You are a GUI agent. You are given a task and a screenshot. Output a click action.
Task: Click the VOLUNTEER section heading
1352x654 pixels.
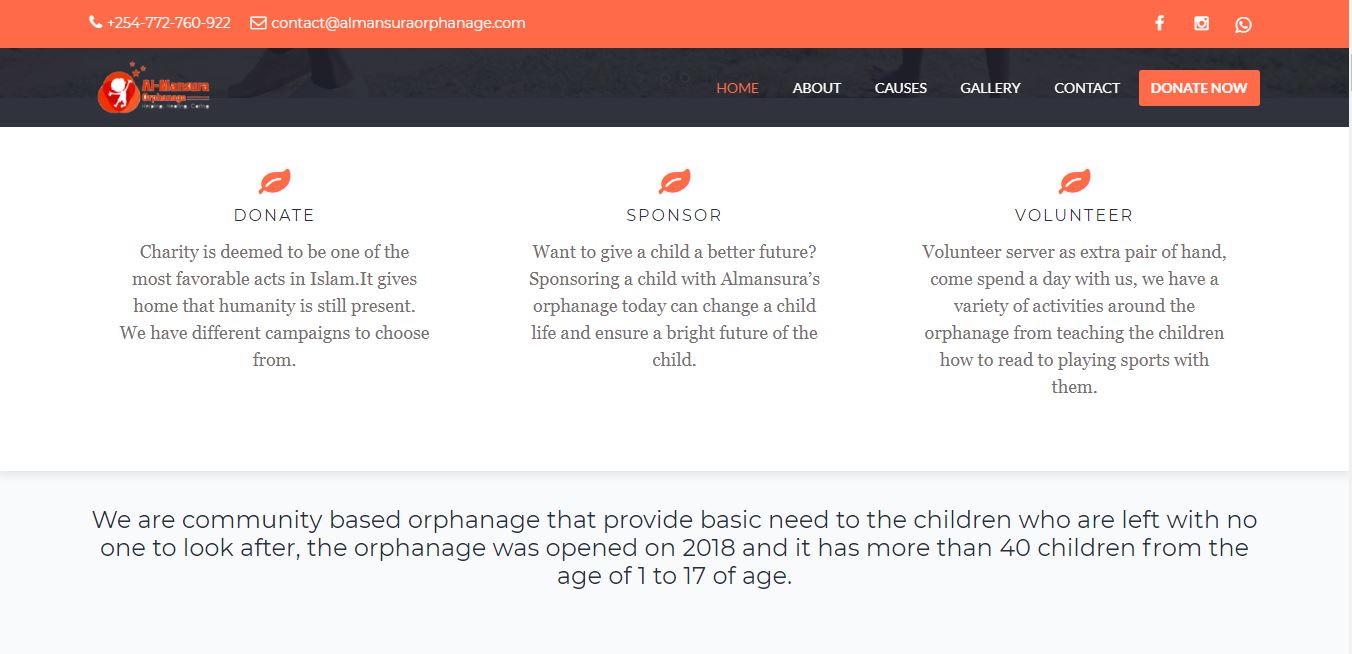[1074, 215]
